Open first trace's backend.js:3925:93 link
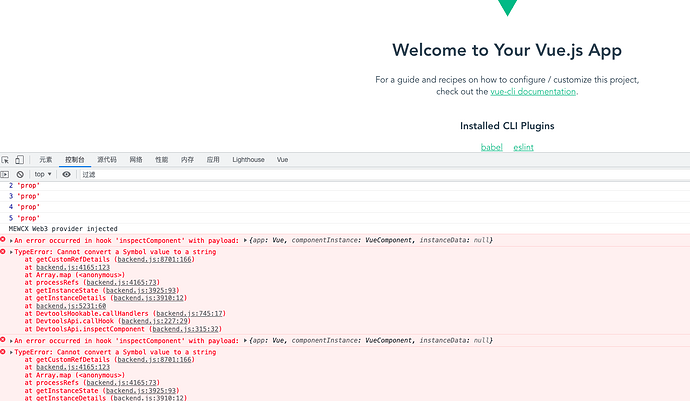Image resolution: width=690 pixels, height=401 pixels. pyautogui.click(x=141, y=291)
